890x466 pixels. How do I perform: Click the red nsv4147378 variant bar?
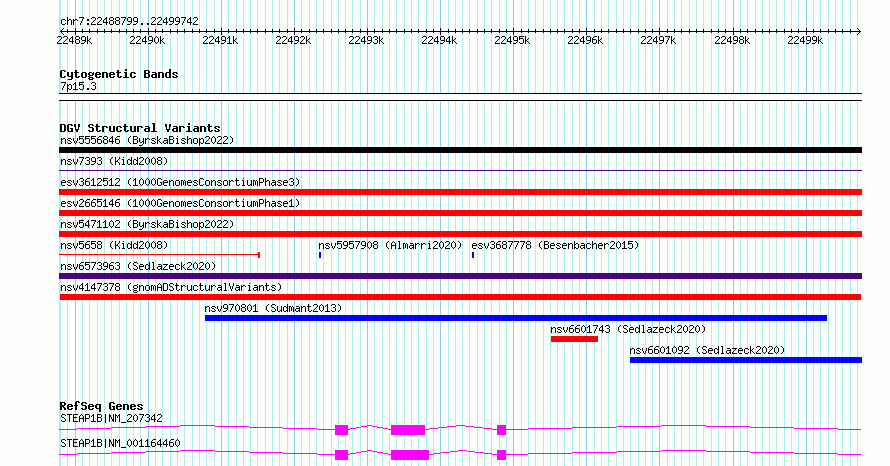coord(460,297)
